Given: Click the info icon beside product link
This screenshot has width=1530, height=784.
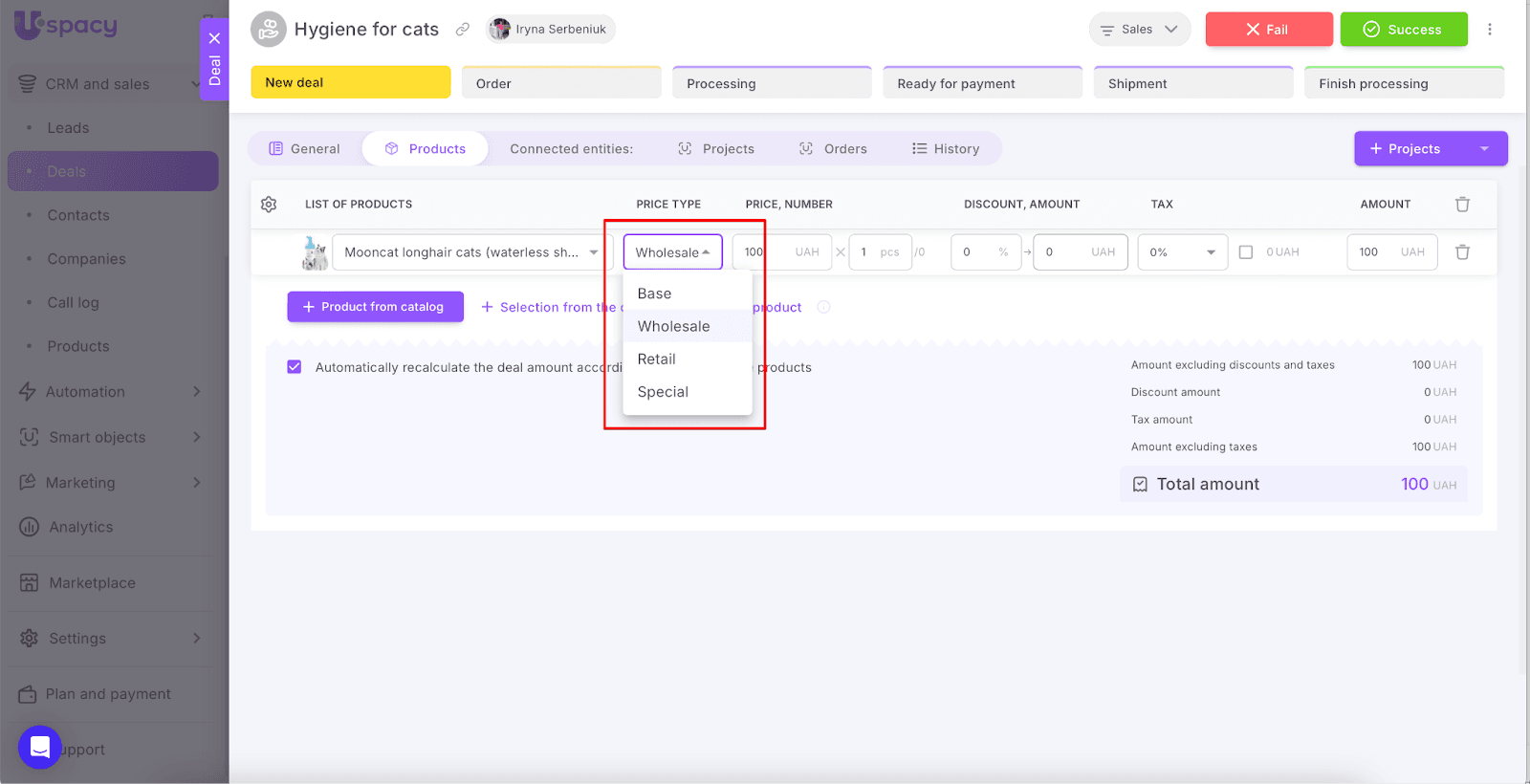Looking at the screenshot, I should coord(823,307).
